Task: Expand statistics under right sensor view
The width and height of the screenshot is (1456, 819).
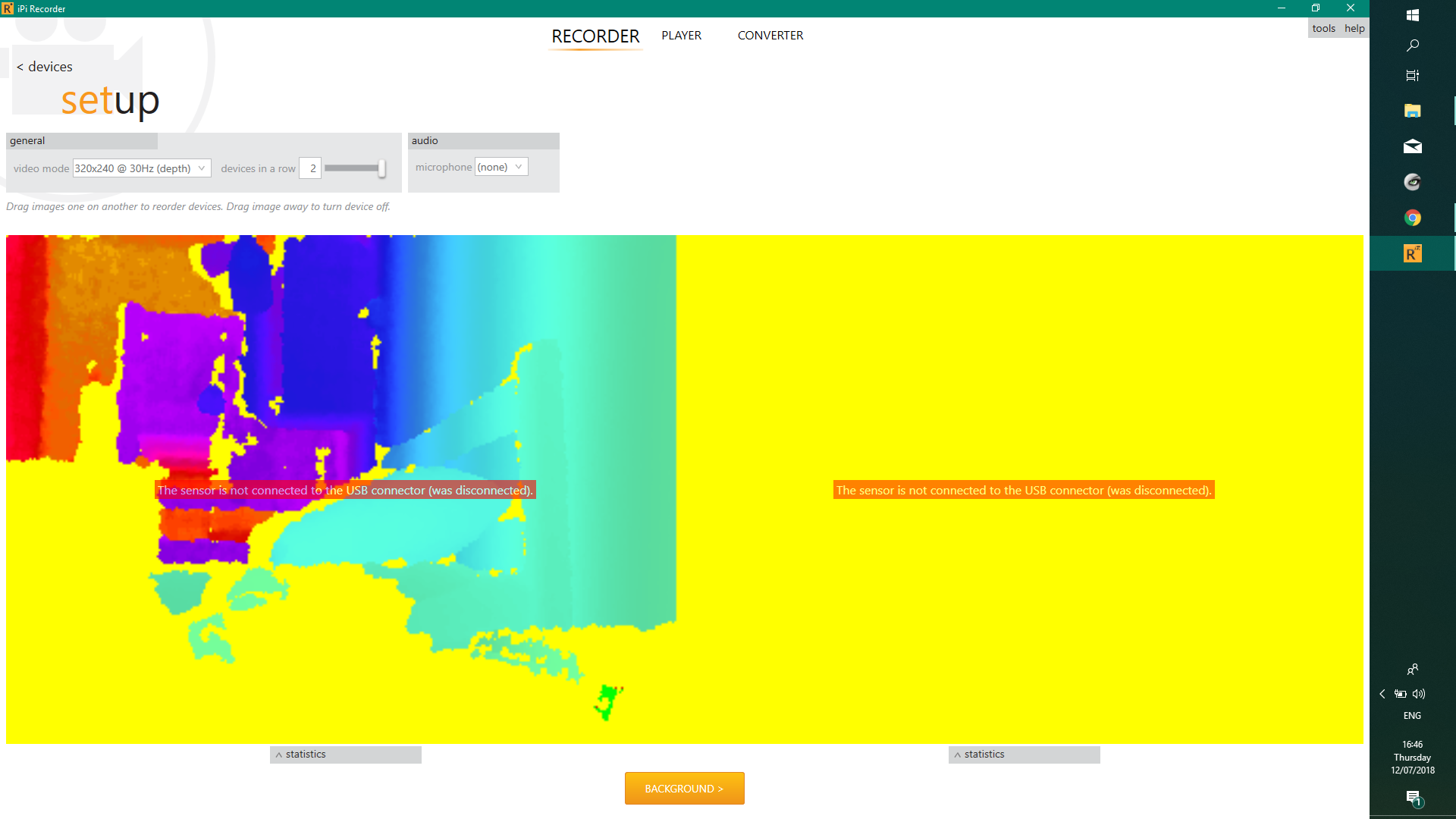Action: pos(1025,755)
